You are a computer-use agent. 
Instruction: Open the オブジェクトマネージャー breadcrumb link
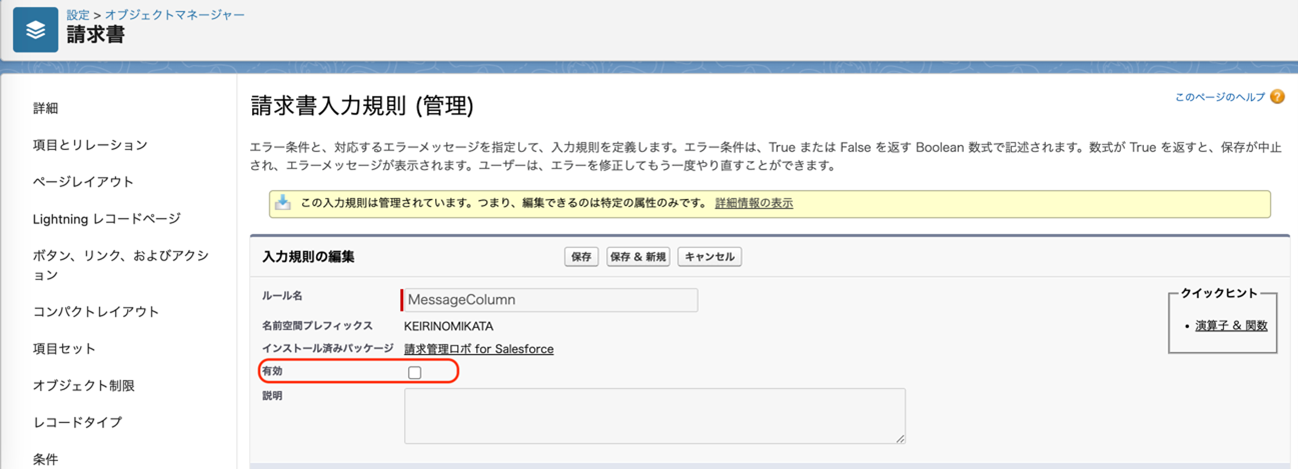pos(175,15)
